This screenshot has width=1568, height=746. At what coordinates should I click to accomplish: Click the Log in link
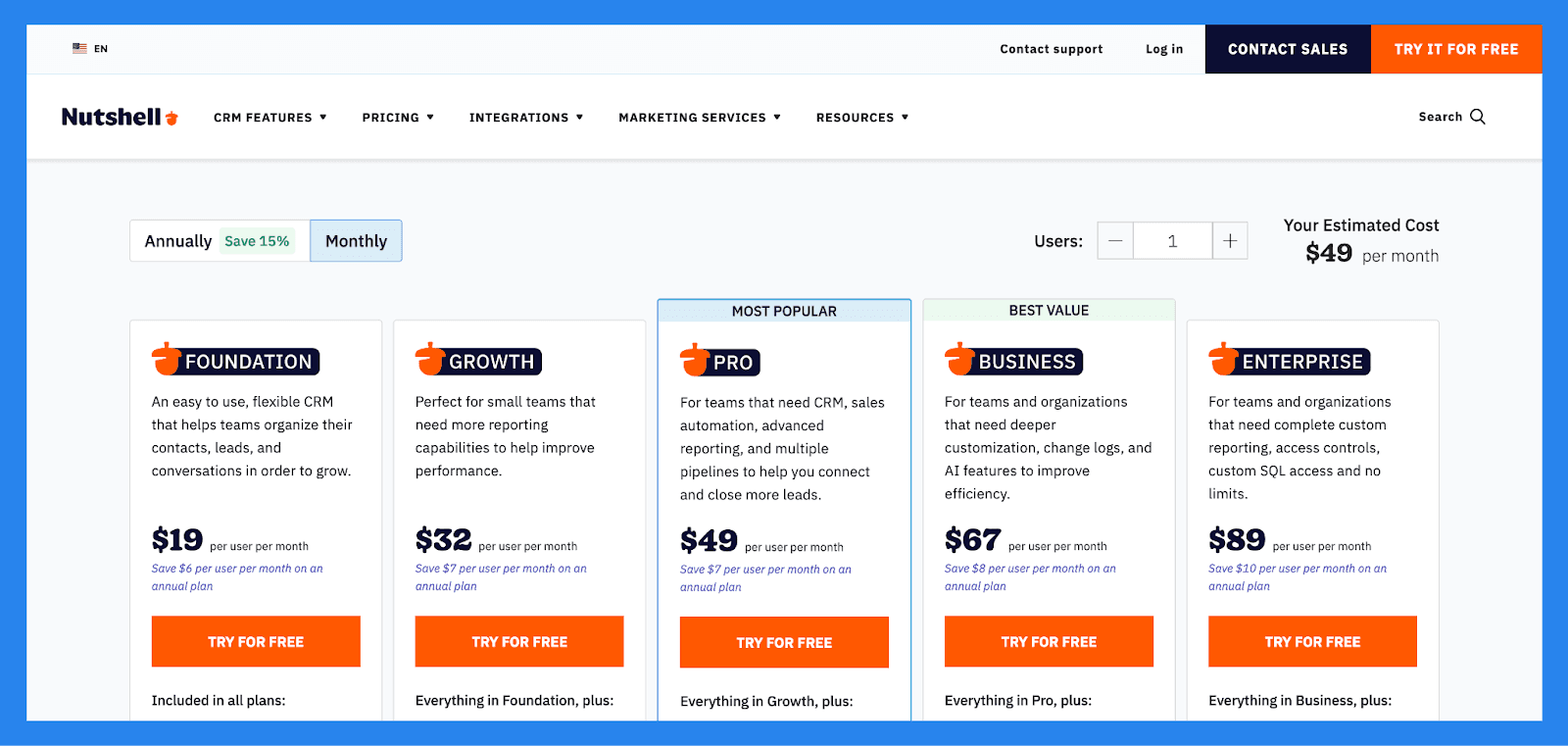(1164, 49)
